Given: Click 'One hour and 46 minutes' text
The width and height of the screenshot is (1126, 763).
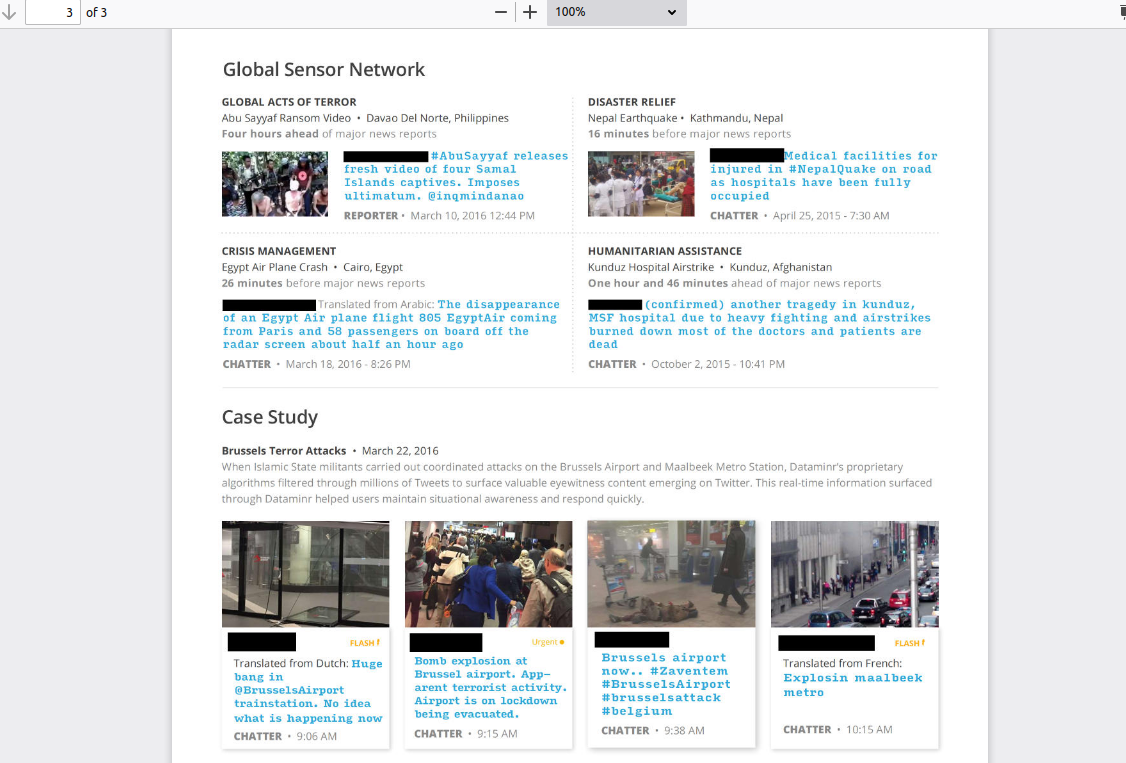Looking at the screenshot, I should pos(658,283).
